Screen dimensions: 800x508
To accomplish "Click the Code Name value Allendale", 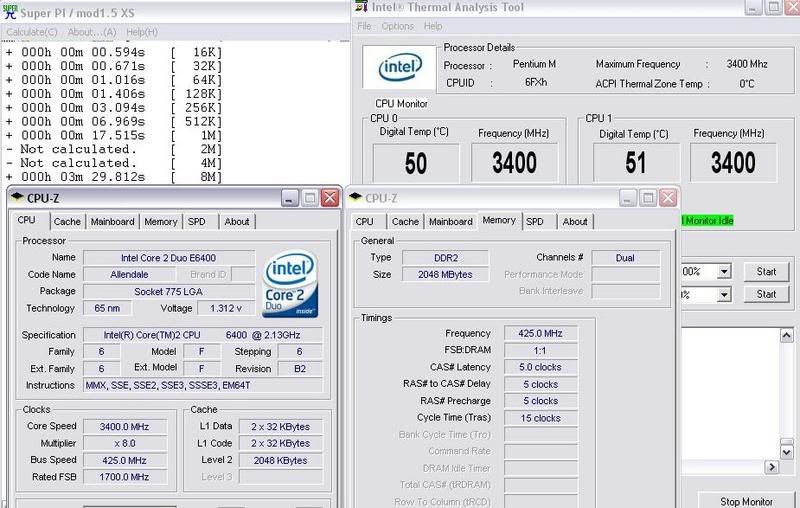I will pos(129,274).
